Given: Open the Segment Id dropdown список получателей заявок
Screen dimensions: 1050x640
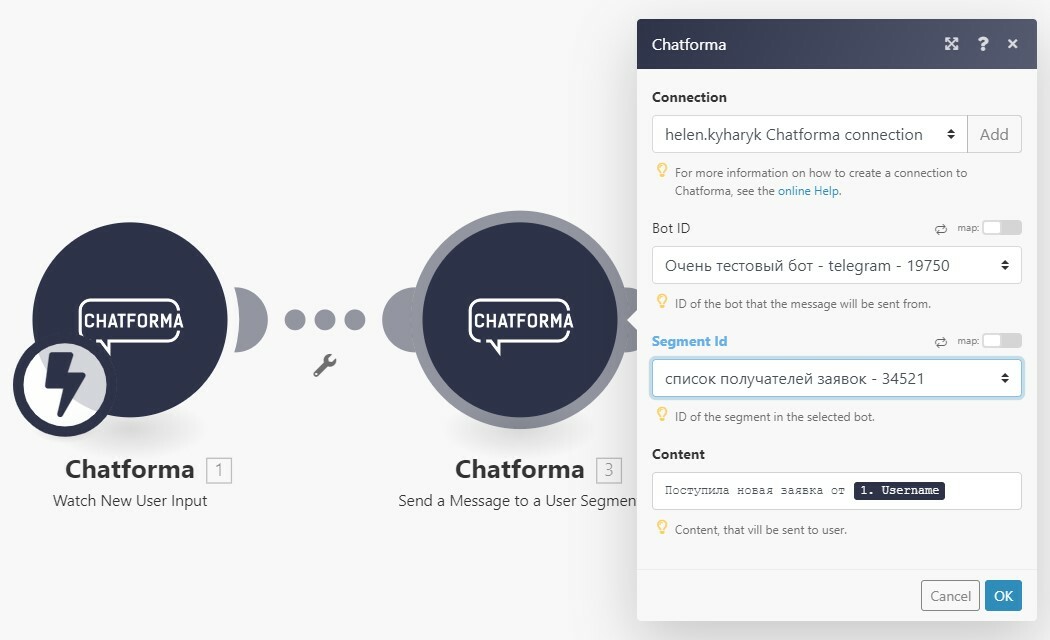Looking at the screenshot, I should 837,378.
